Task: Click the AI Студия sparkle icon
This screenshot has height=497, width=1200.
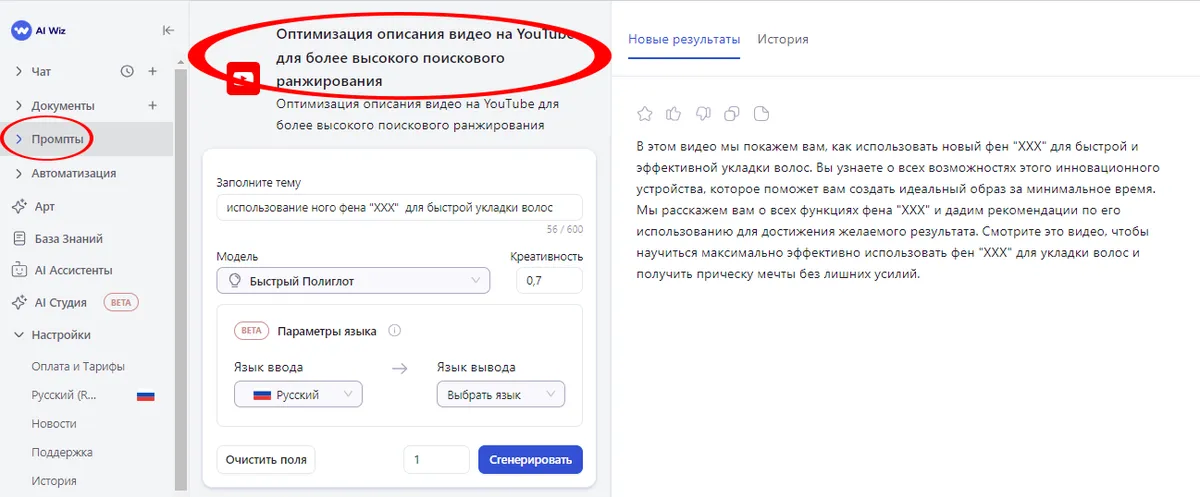Action: (18, 302)
